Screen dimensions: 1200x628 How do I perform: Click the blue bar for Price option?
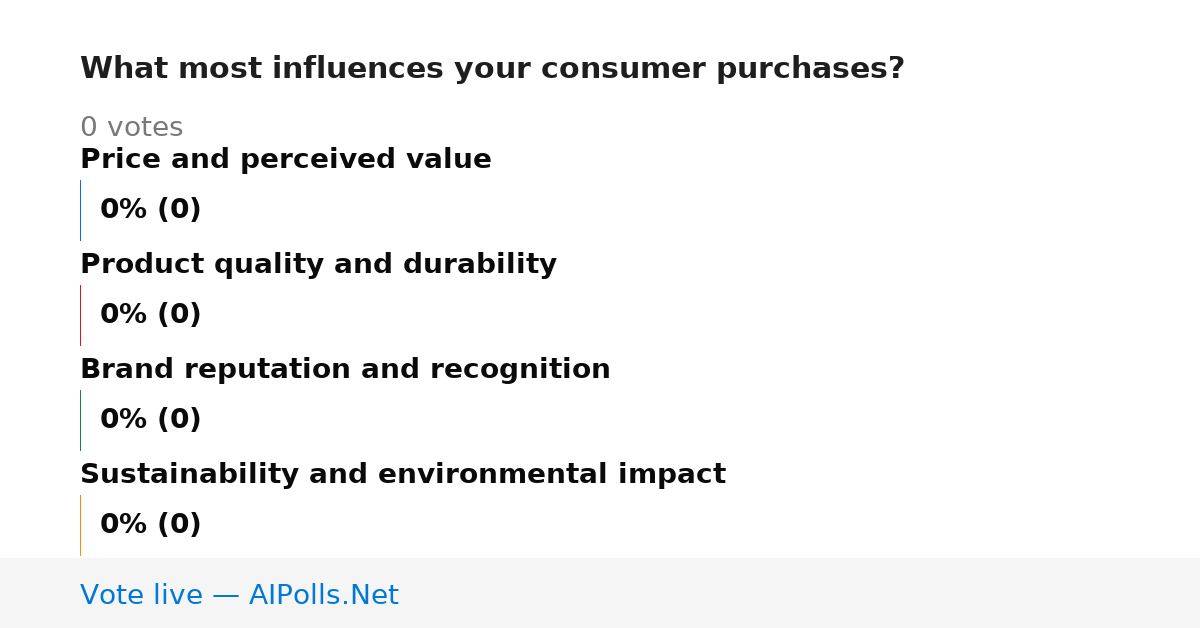point(80,210)
